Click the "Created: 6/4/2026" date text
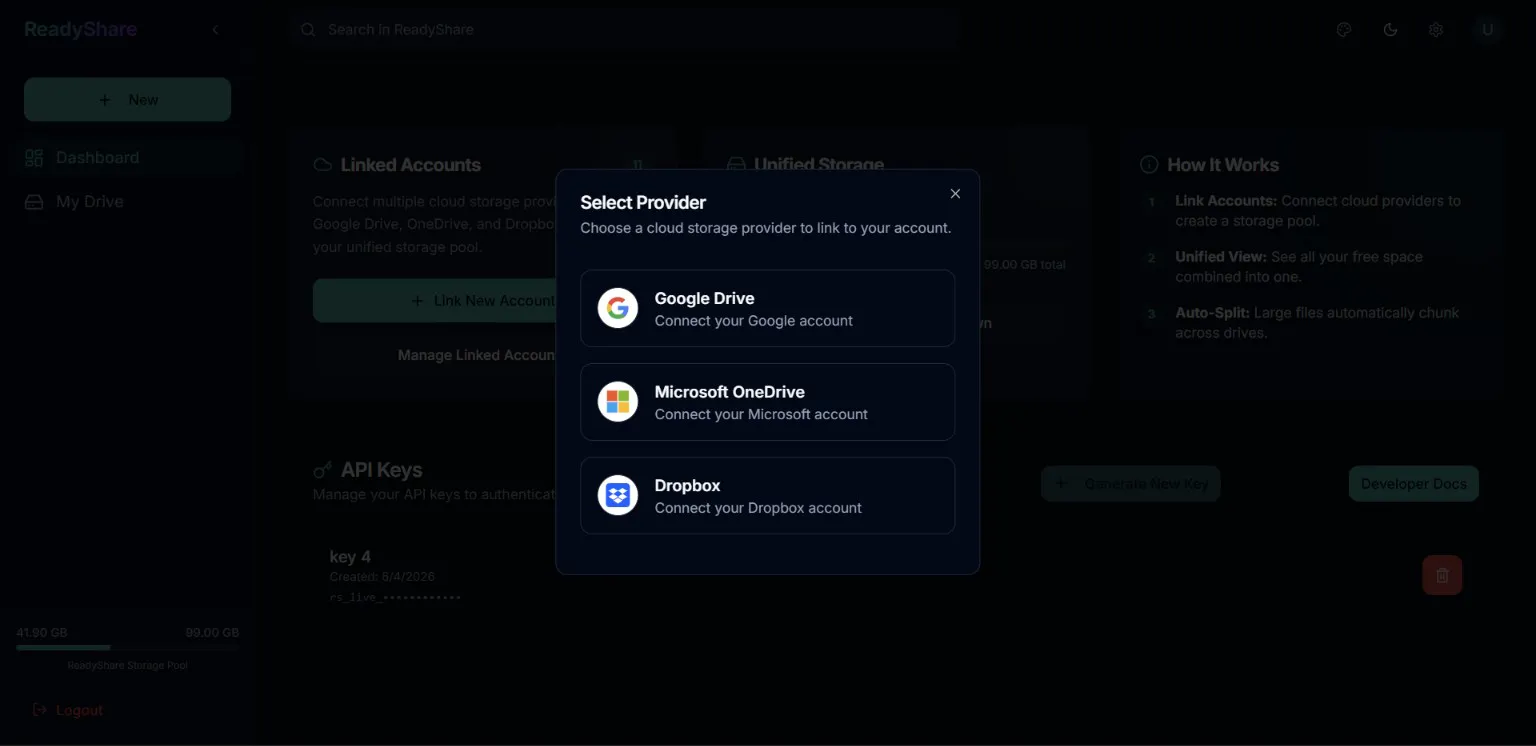Screen dimensions: 1536x746 (x=382, y=577)
